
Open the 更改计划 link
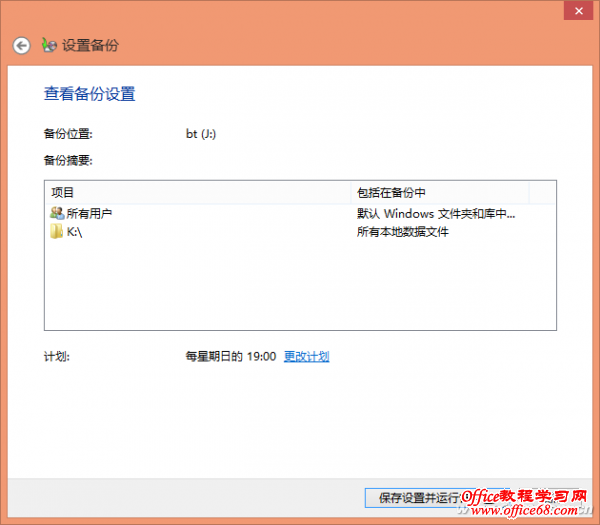(307, 357)
